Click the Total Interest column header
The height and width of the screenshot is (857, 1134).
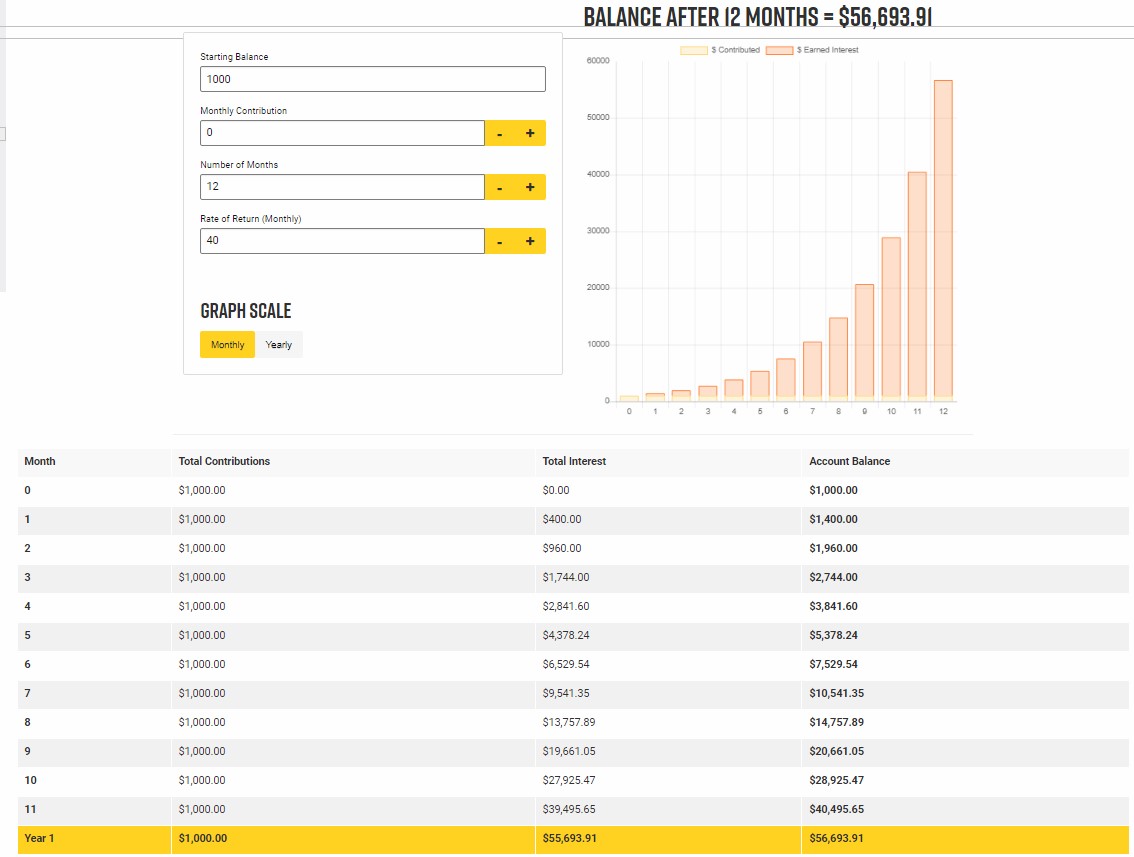click(x=574, y=461)
